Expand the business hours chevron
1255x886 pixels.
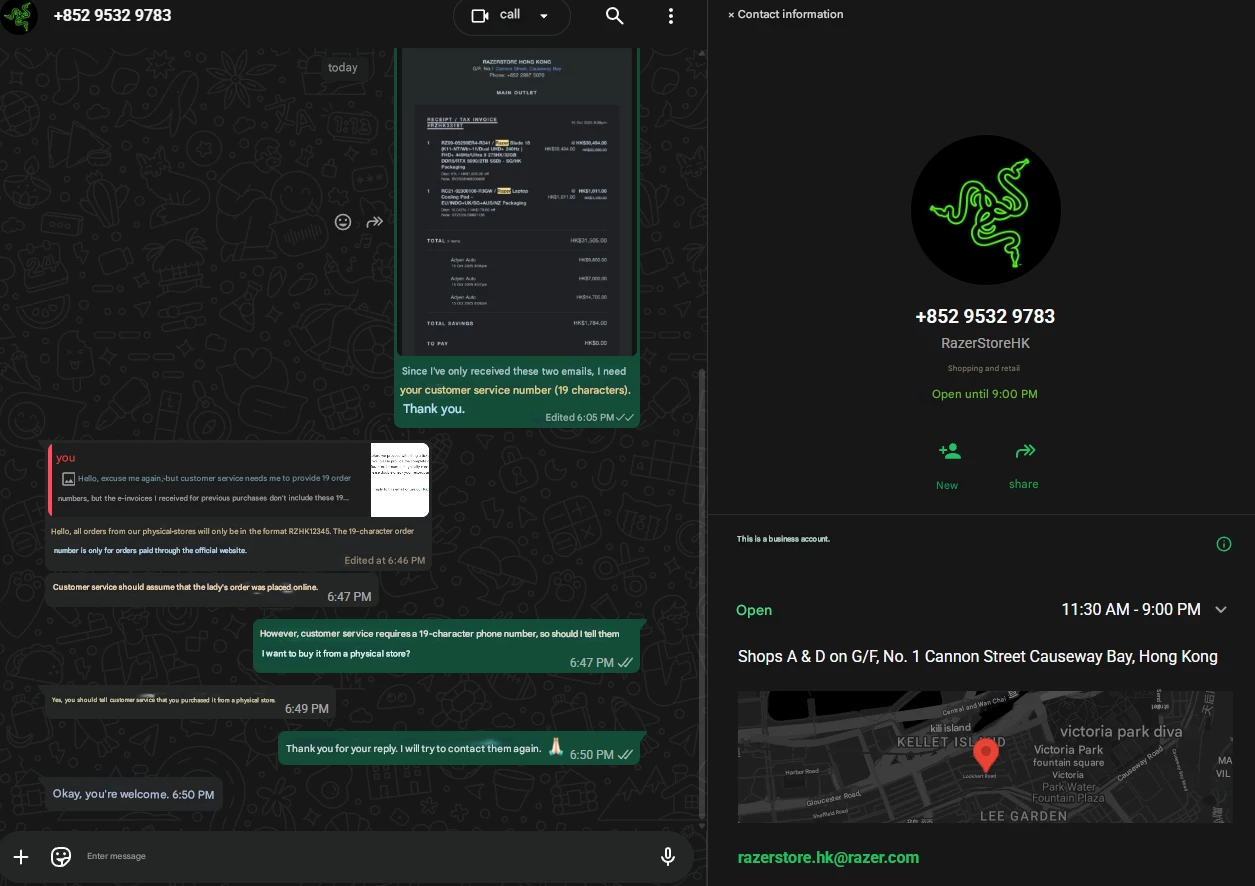point(1221,610)
